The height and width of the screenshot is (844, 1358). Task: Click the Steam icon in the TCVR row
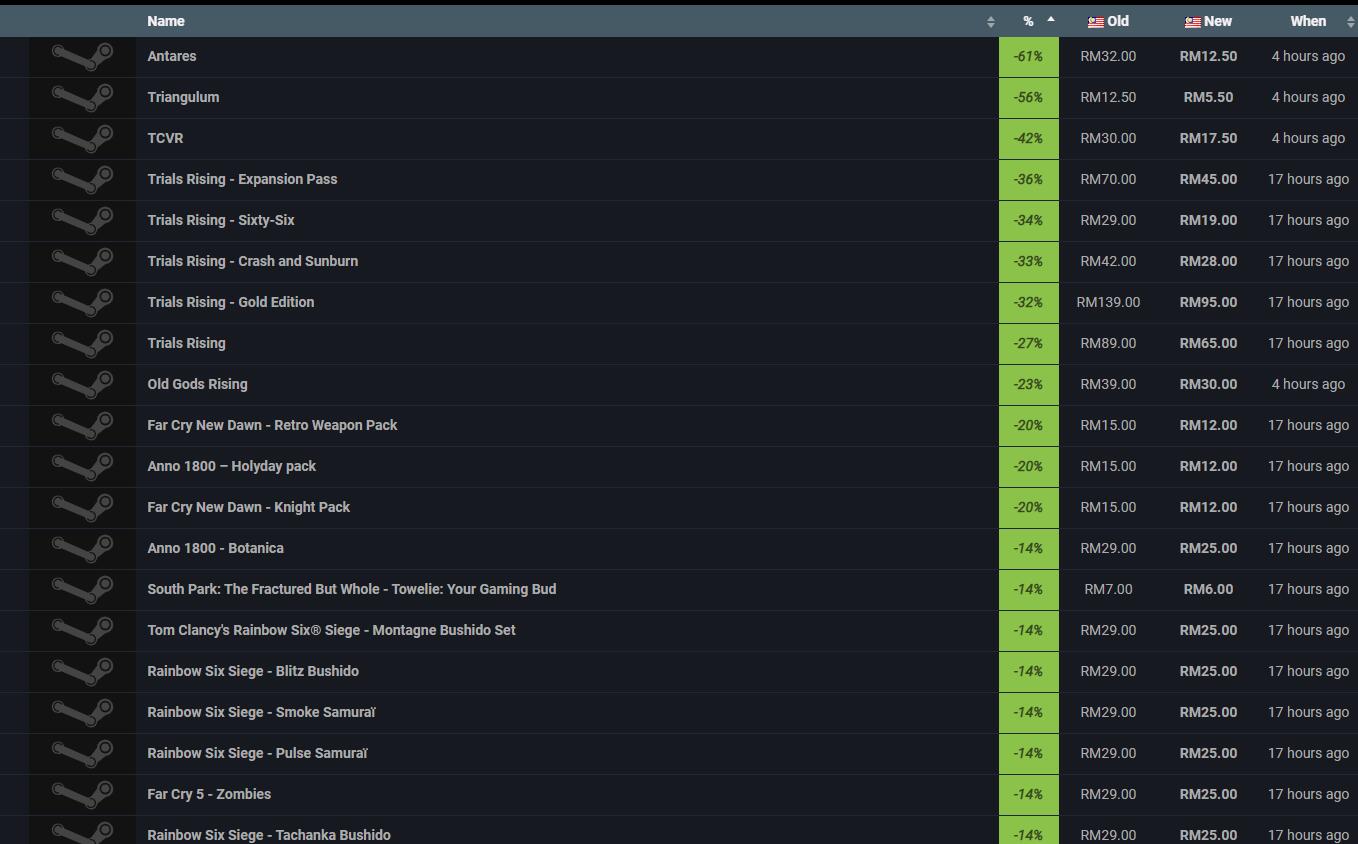click(x=82, y=139)
